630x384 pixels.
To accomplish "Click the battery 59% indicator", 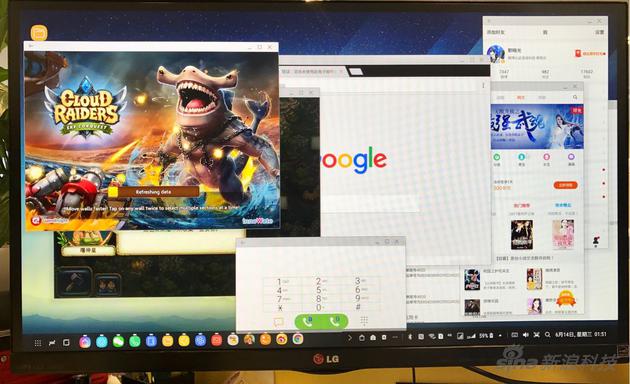I will (x=486, y=335).
